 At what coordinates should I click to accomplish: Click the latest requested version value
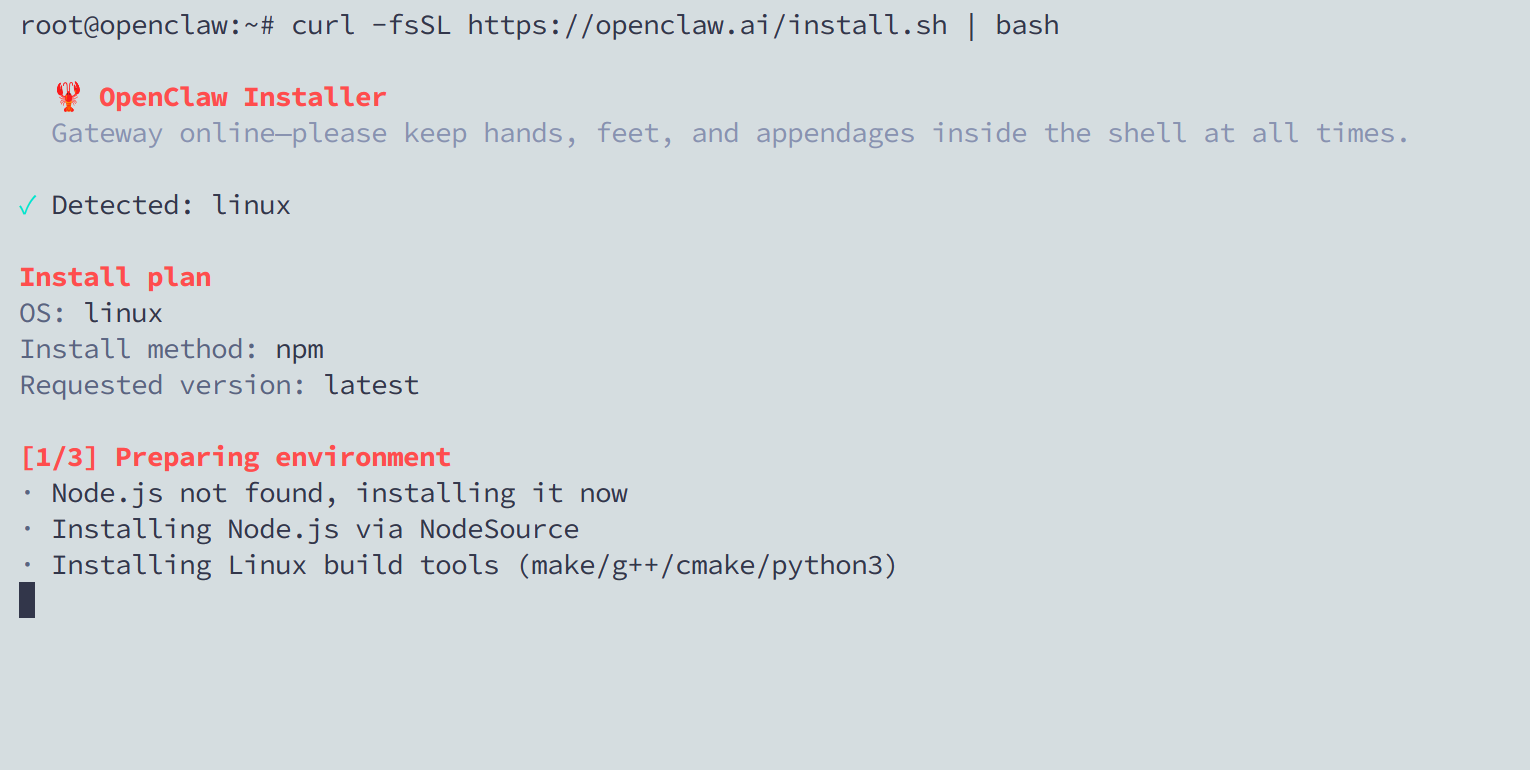371,385
